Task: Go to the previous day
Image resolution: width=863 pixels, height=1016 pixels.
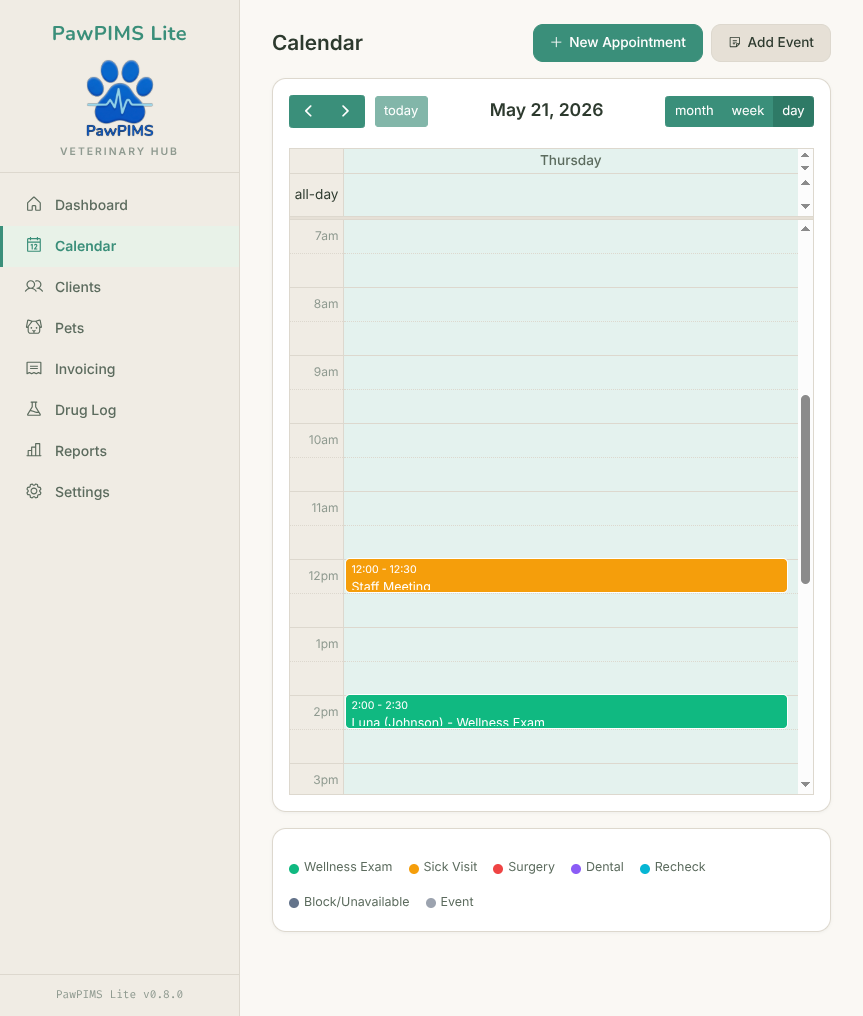Action: click(x=308, y=111)
